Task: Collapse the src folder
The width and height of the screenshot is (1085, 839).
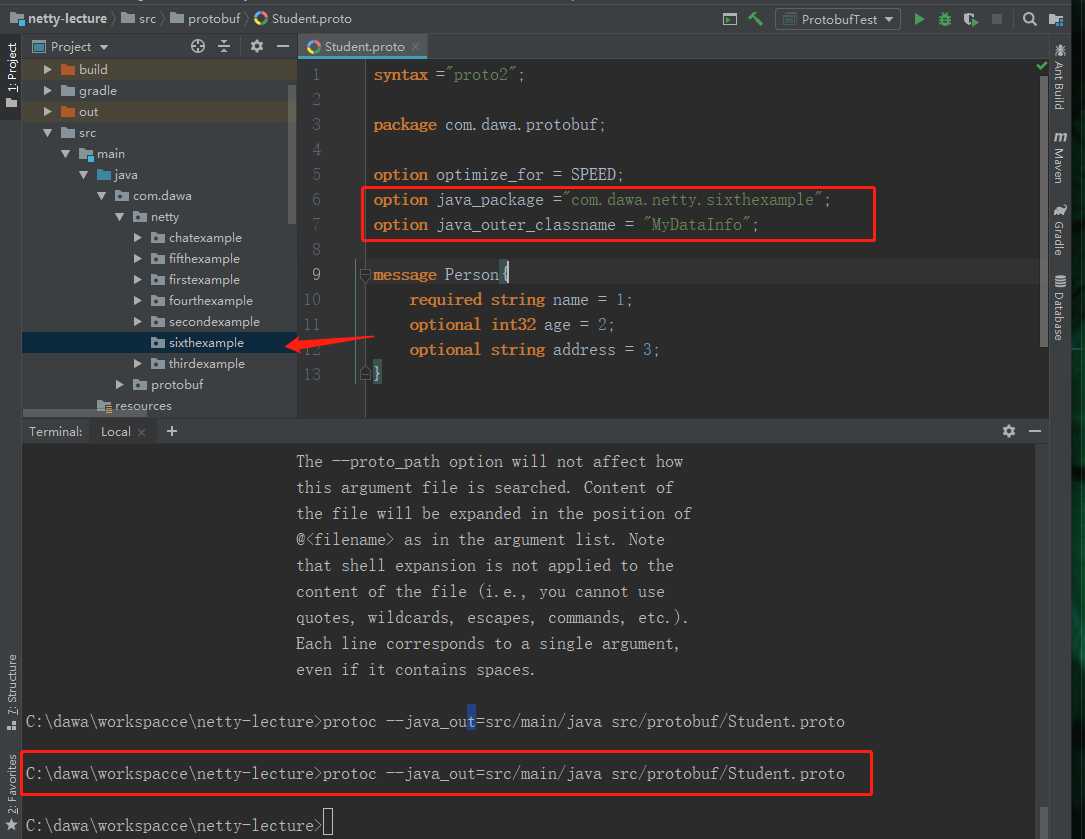Action: pyautogui.click(x=47, y=132)
